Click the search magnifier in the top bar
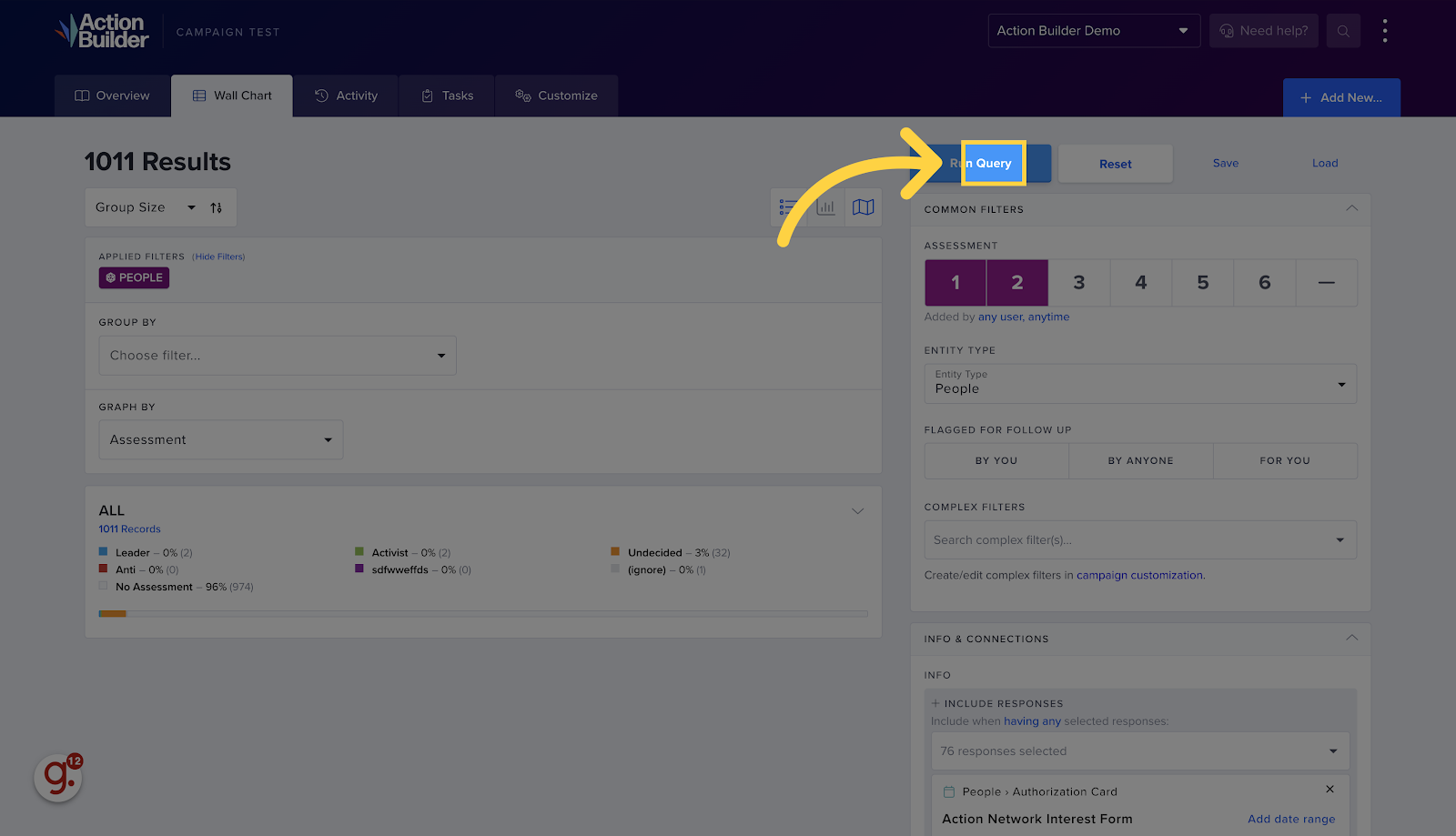This screenshot has height=836, width=1456. (x=1343, y=30)
